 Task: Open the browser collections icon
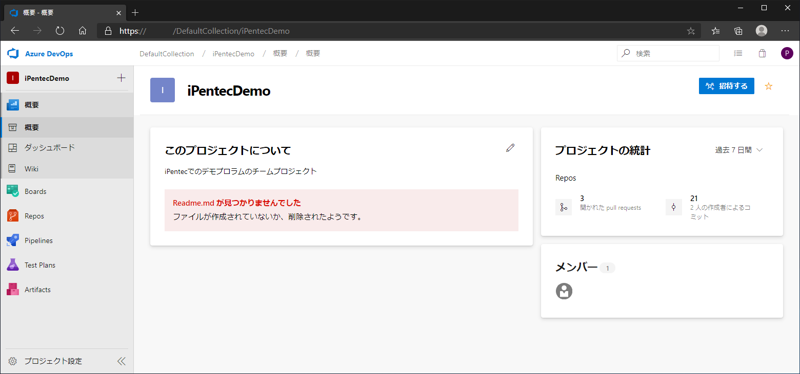[x=738, y=31]
